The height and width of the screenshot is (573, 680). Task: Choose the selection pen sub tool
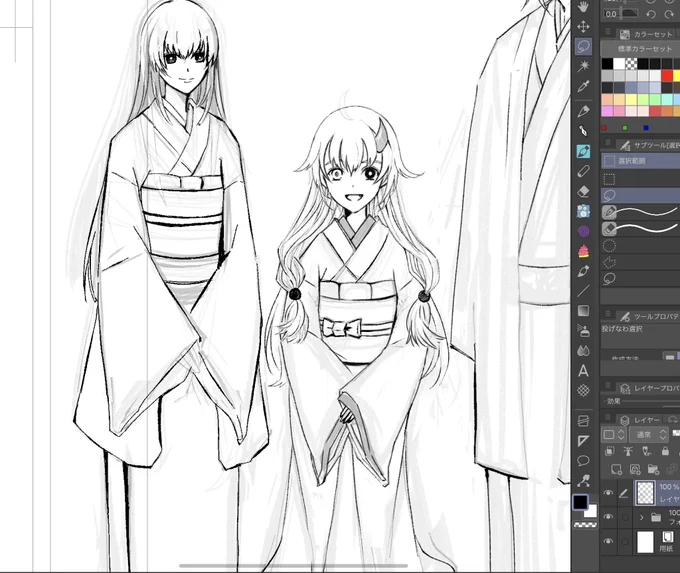(x=641, y=212)
